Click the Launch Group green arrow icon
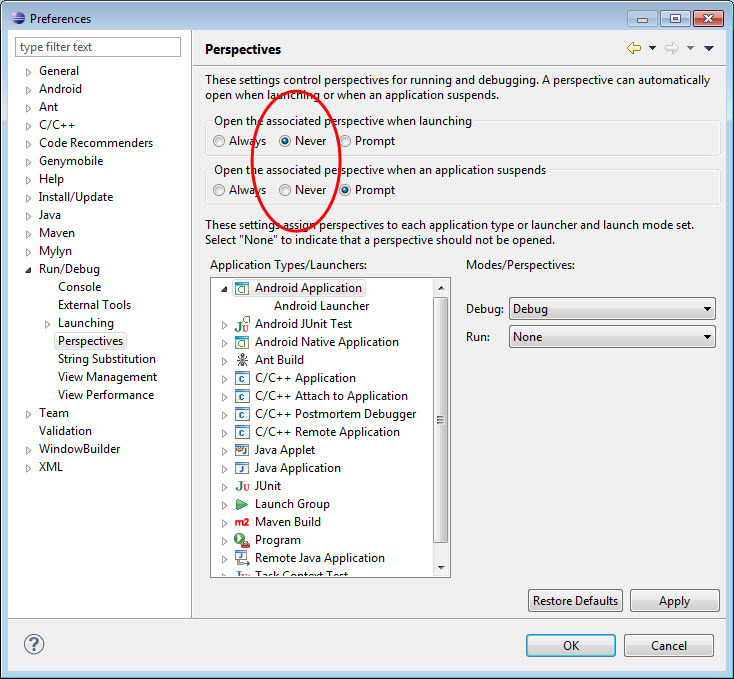 (x=242, y=504)
